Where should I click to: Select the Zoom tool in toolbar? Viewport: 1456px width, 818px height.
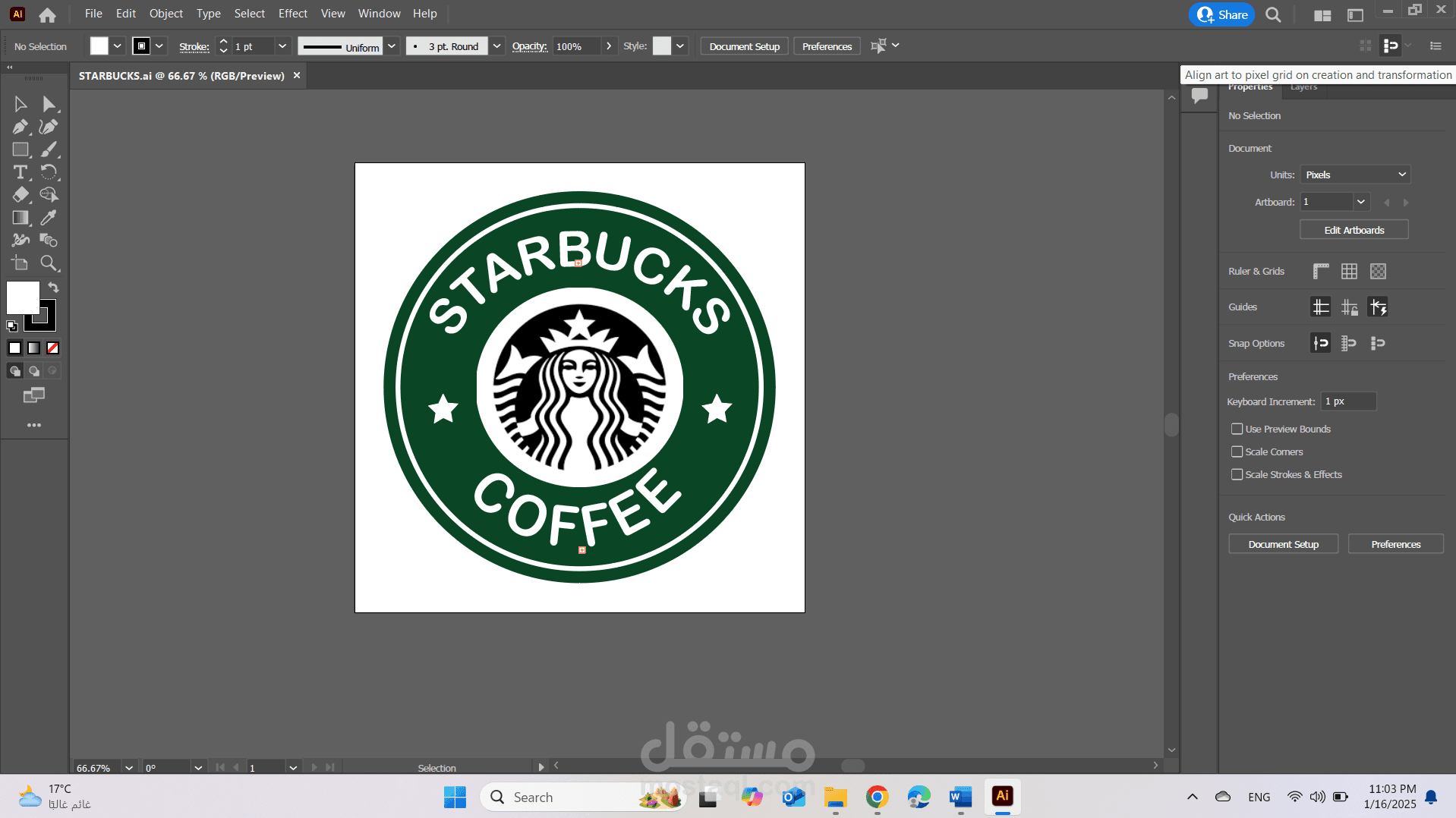pyautogui.click(x=49, y=263)
